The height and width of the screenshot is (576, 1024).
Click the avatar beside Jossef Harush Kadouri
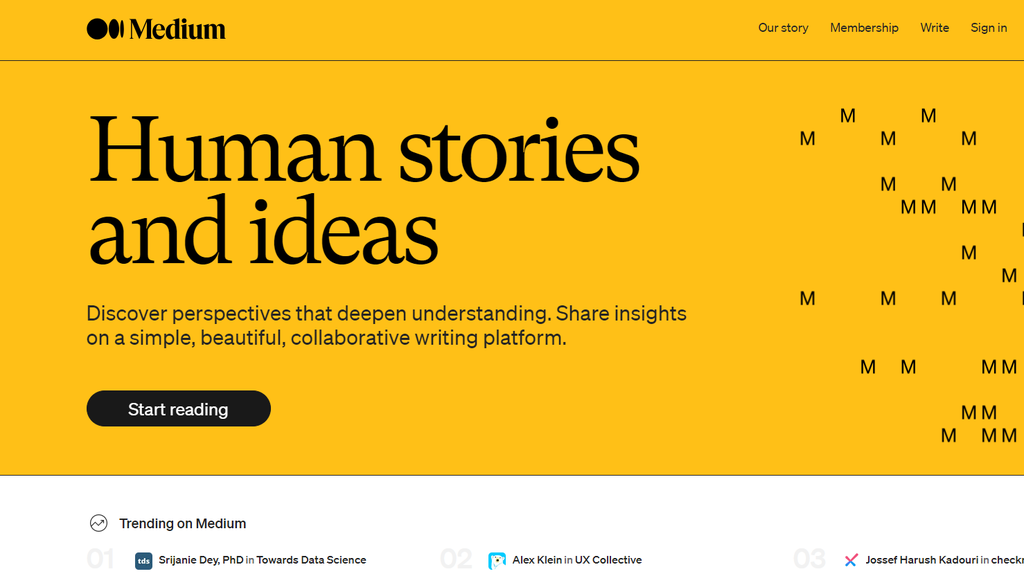(x=851, y=560)
